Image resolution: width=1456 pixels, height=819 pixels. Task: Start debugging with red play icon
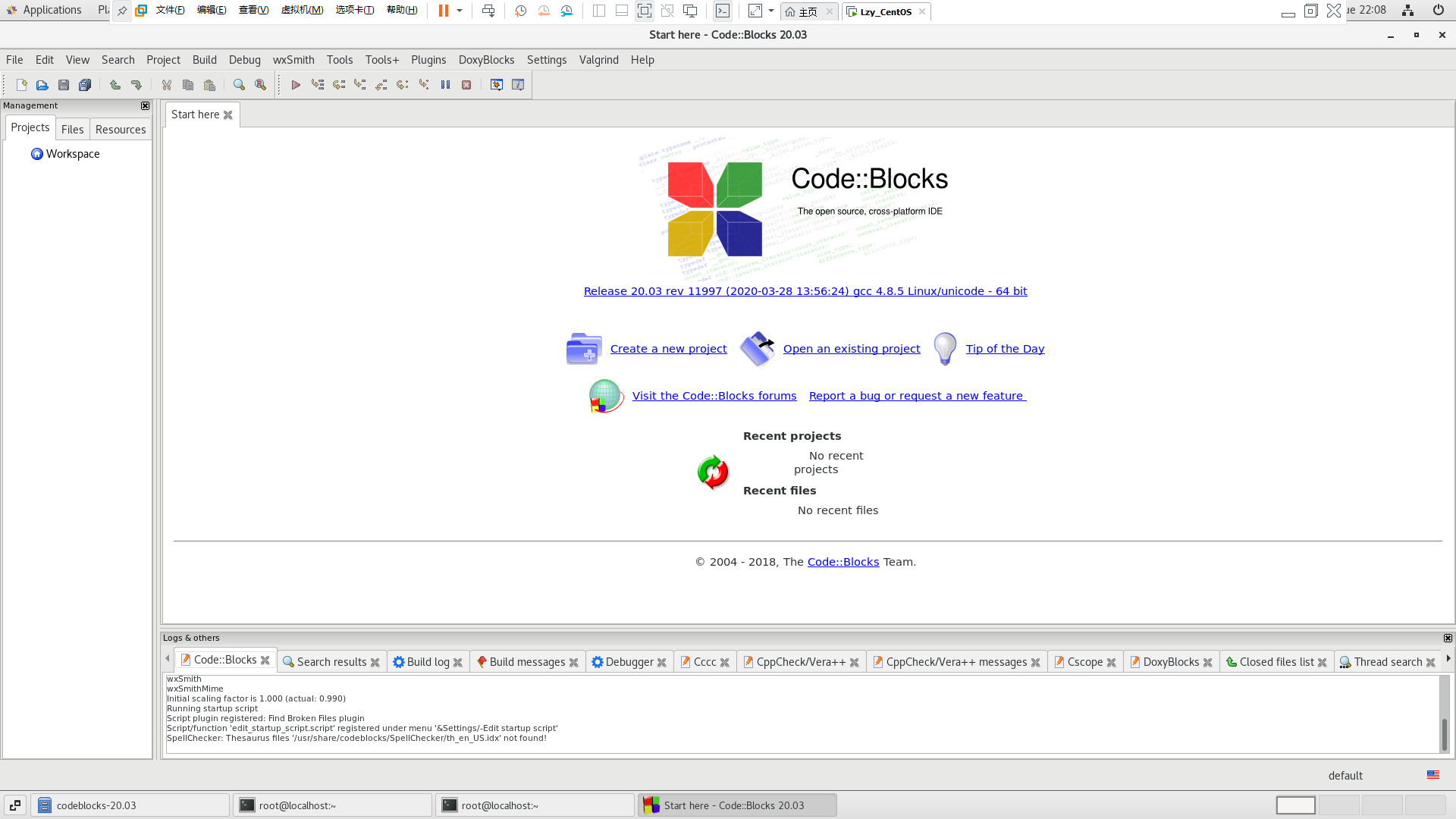click(x=296, y=85)
